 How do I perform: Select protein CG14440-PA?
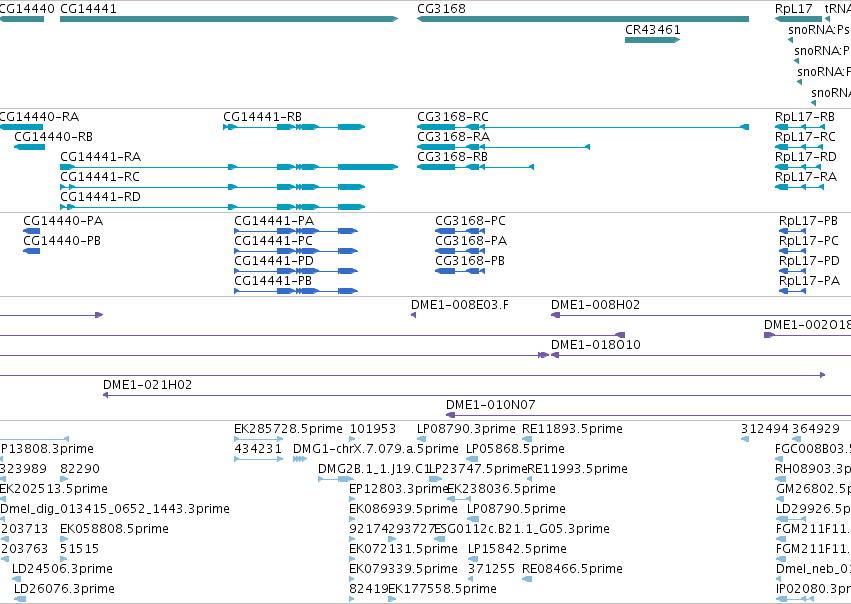tap(31, 231)
